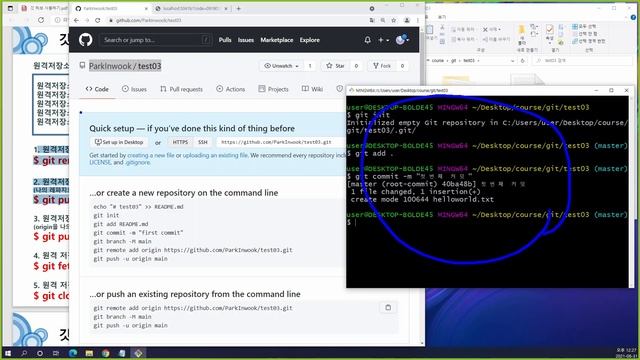The image size is (640, 360).
Task: Click the repository URL field
Action: coord(281,142)
